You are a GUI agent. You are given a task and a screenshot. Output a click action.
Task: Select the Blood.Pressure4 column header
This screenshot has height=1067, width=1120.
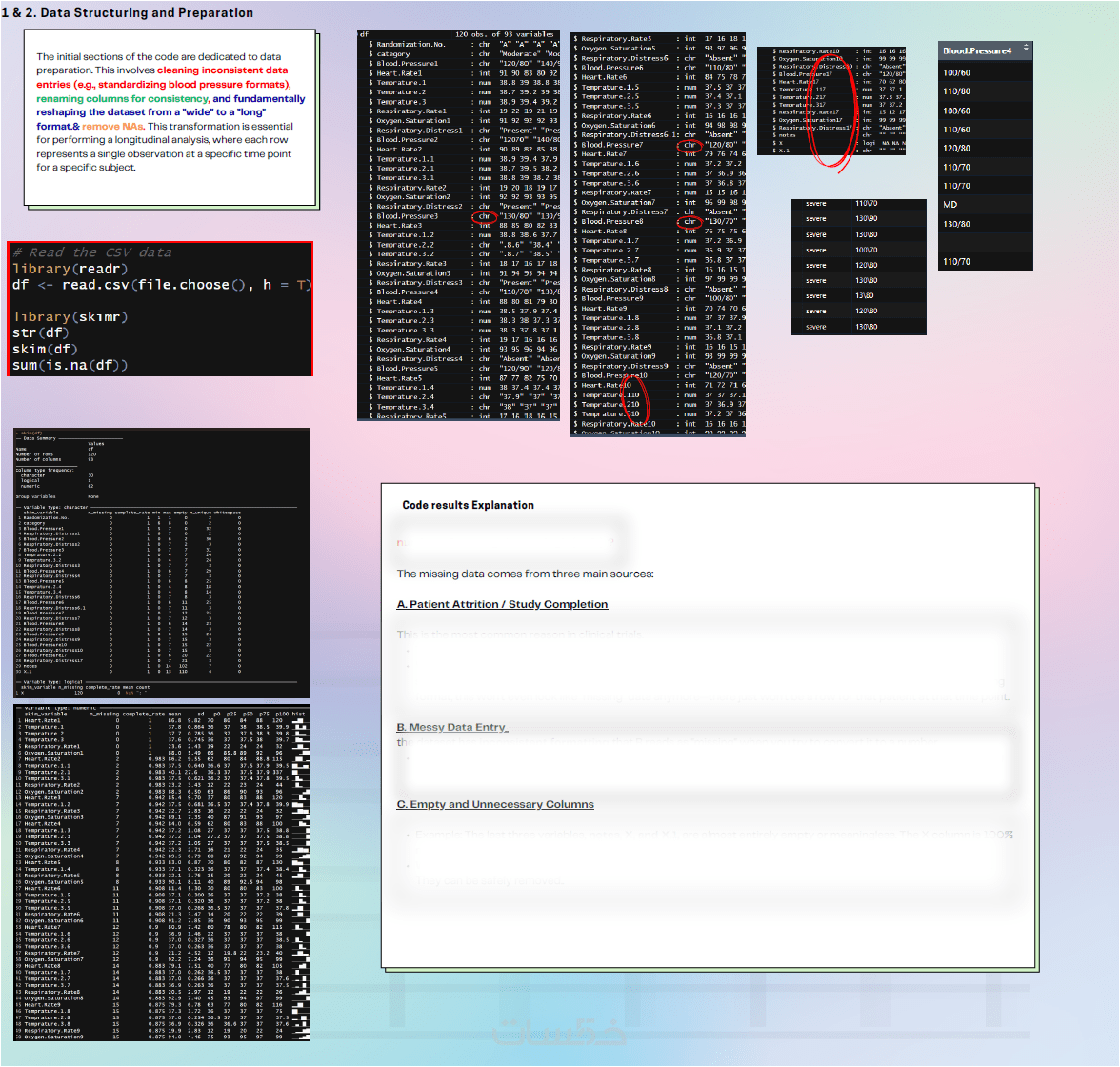click(985, 50)
